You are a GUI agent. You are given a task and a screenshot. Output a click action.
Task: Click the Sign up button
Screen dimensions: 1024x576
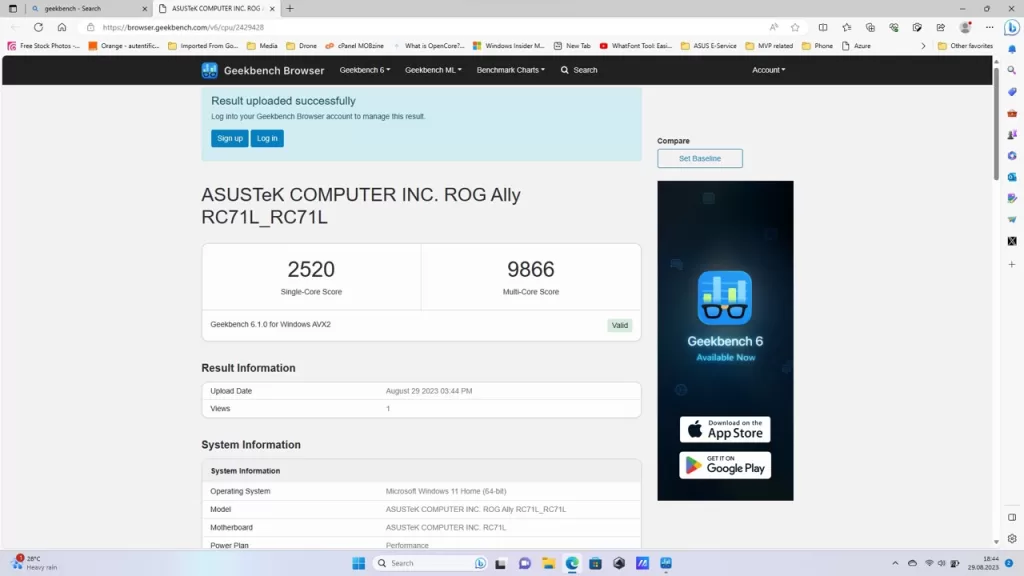tap(229, 138)
